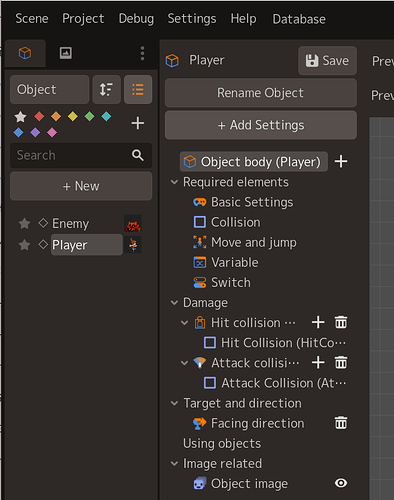
Task: Click the sort order icon button
Action: click(106, 89)
